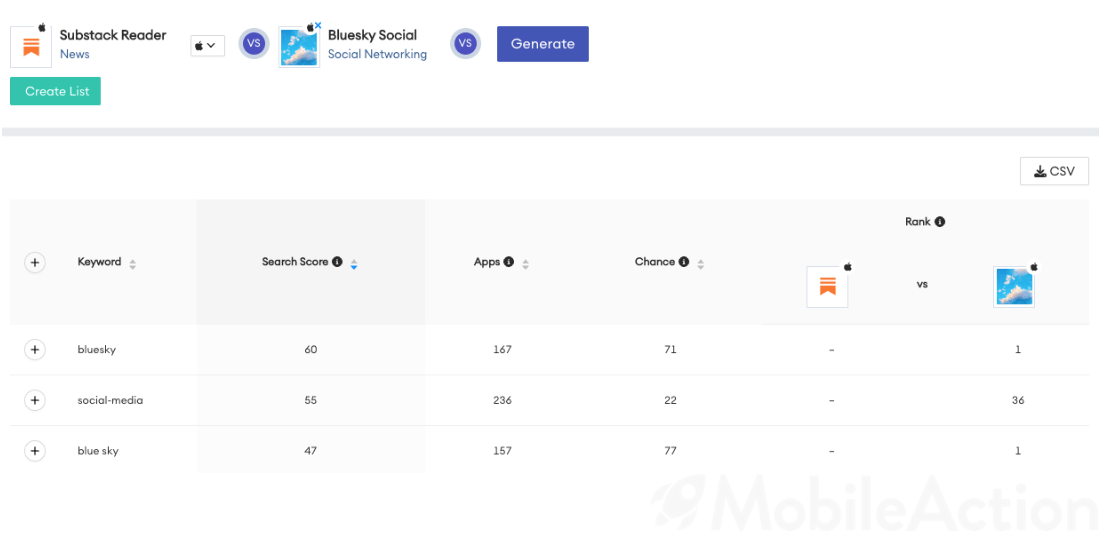Click the VS badge after Substack Reader

tap(254, 44)
